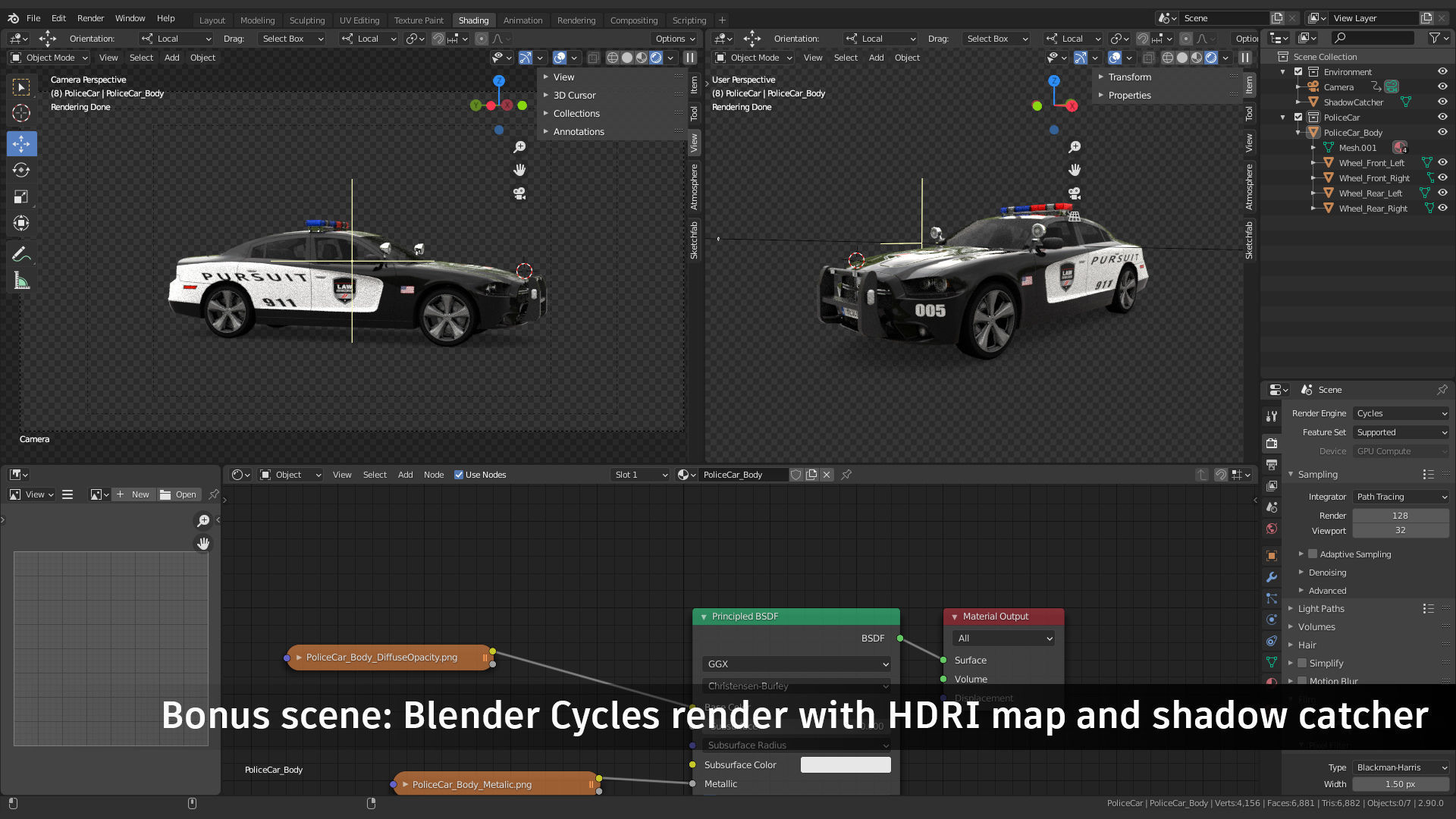
Task: Hide ShadowCatcher via eye icon
Action: (1442, 102)
